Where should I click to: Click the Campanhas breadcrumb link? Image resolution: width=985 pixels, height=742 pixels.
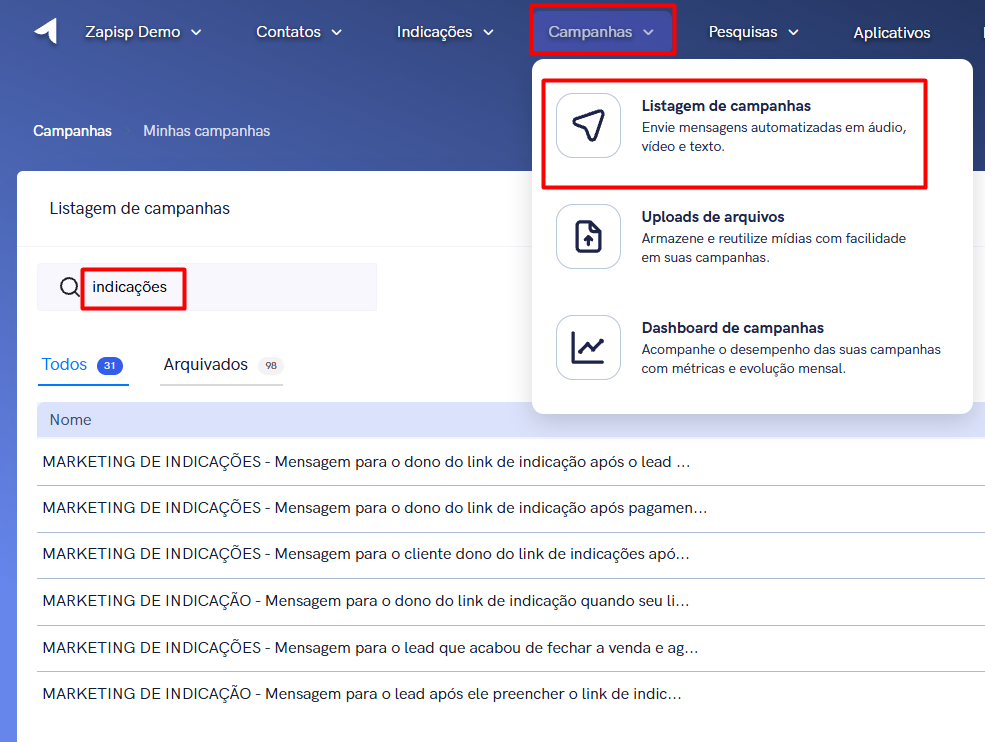pos(72,131)
